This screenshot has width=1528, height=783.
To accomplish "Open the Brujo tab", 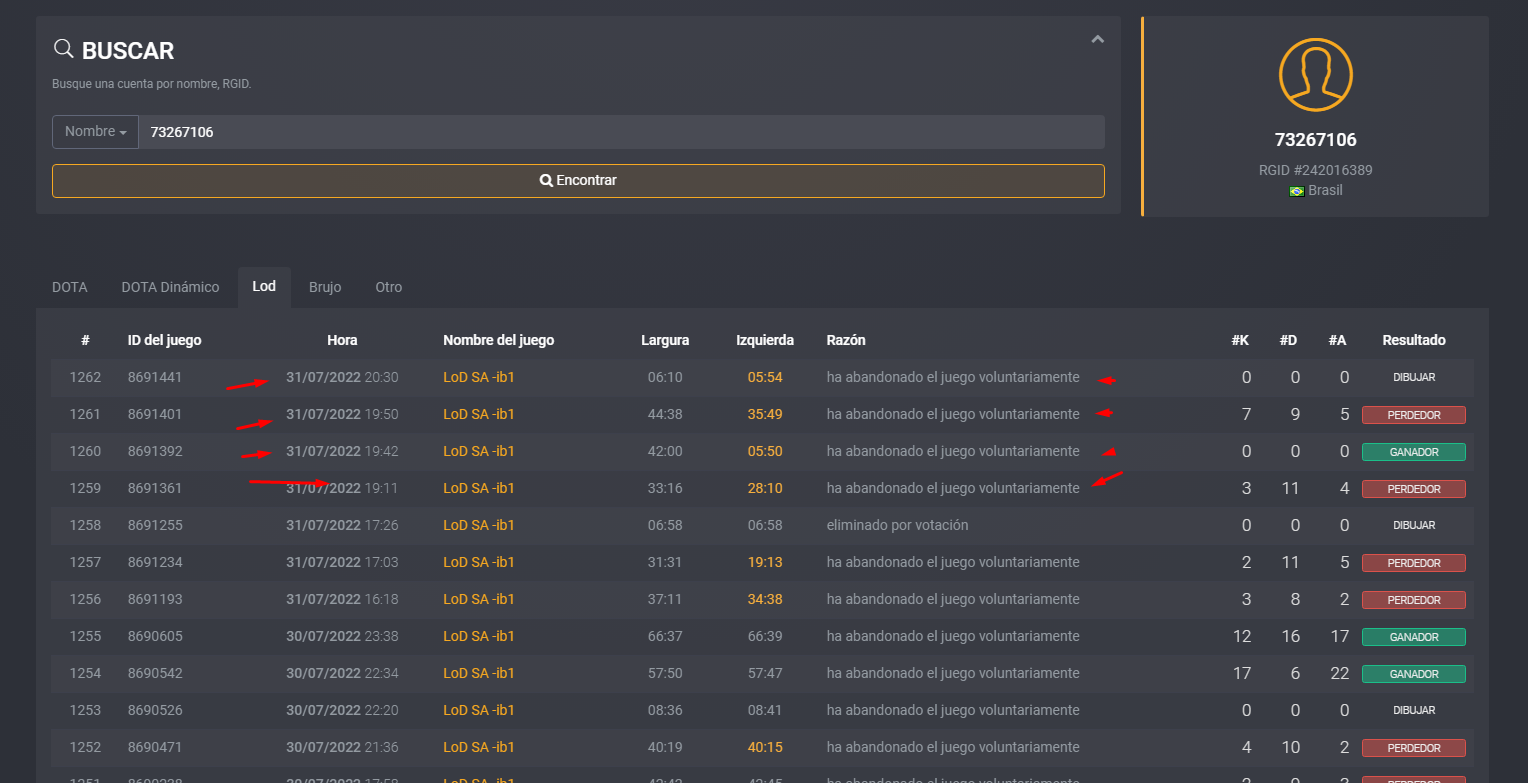I will pos(325,287).
